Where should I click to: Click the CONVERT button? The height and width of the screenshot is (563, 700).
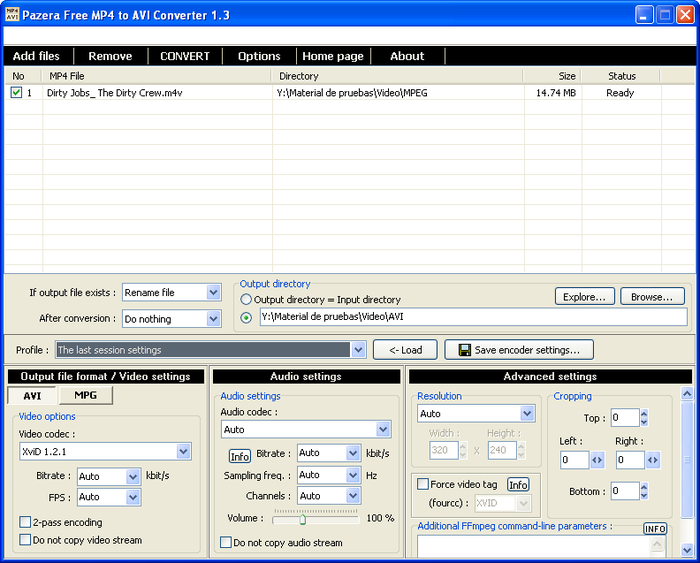point(185,56)
